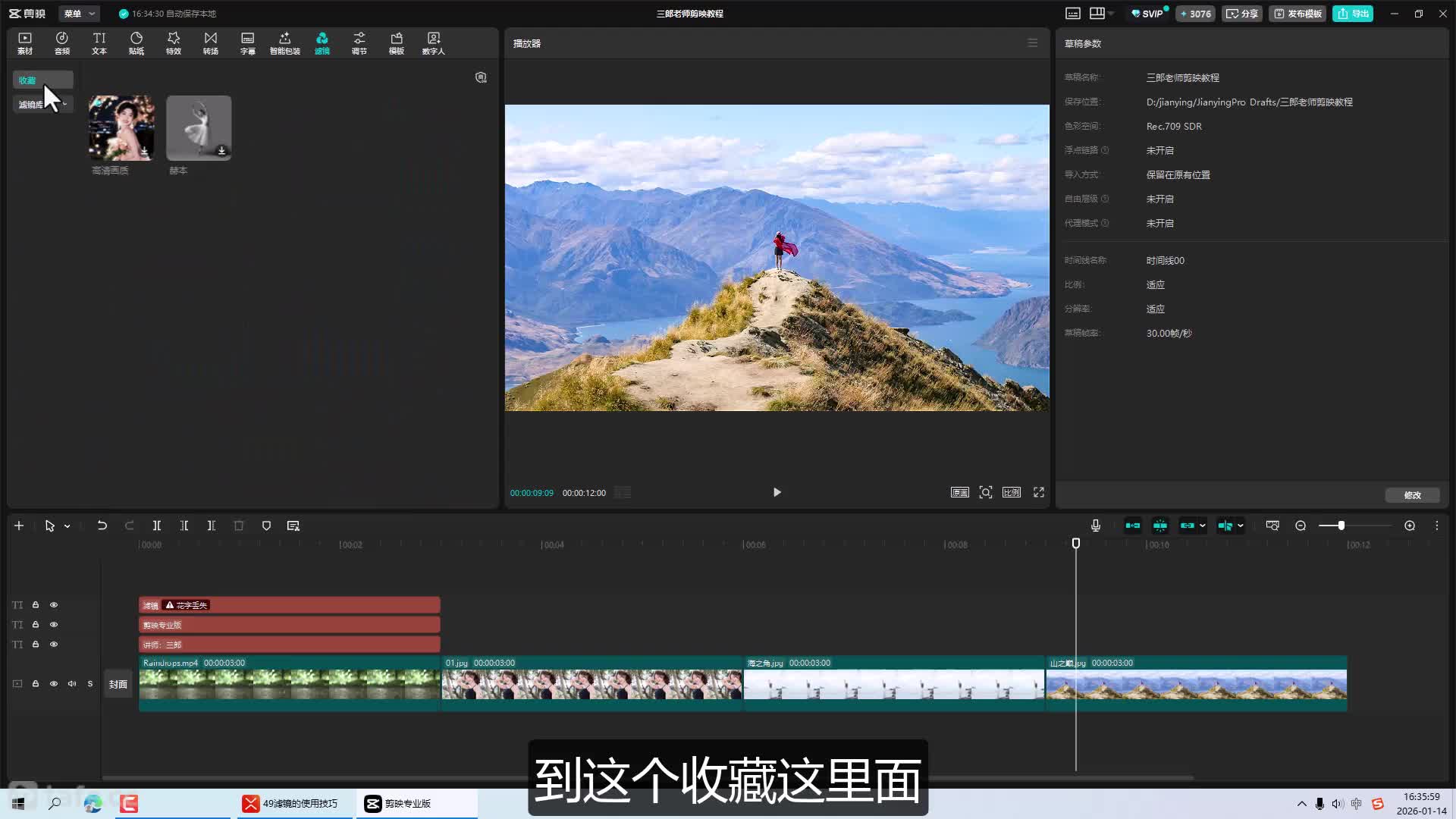Viewport: 1456px width, 819px height.
Task: Open the 特效 (Effects) panel
Action: coord(173,42)
